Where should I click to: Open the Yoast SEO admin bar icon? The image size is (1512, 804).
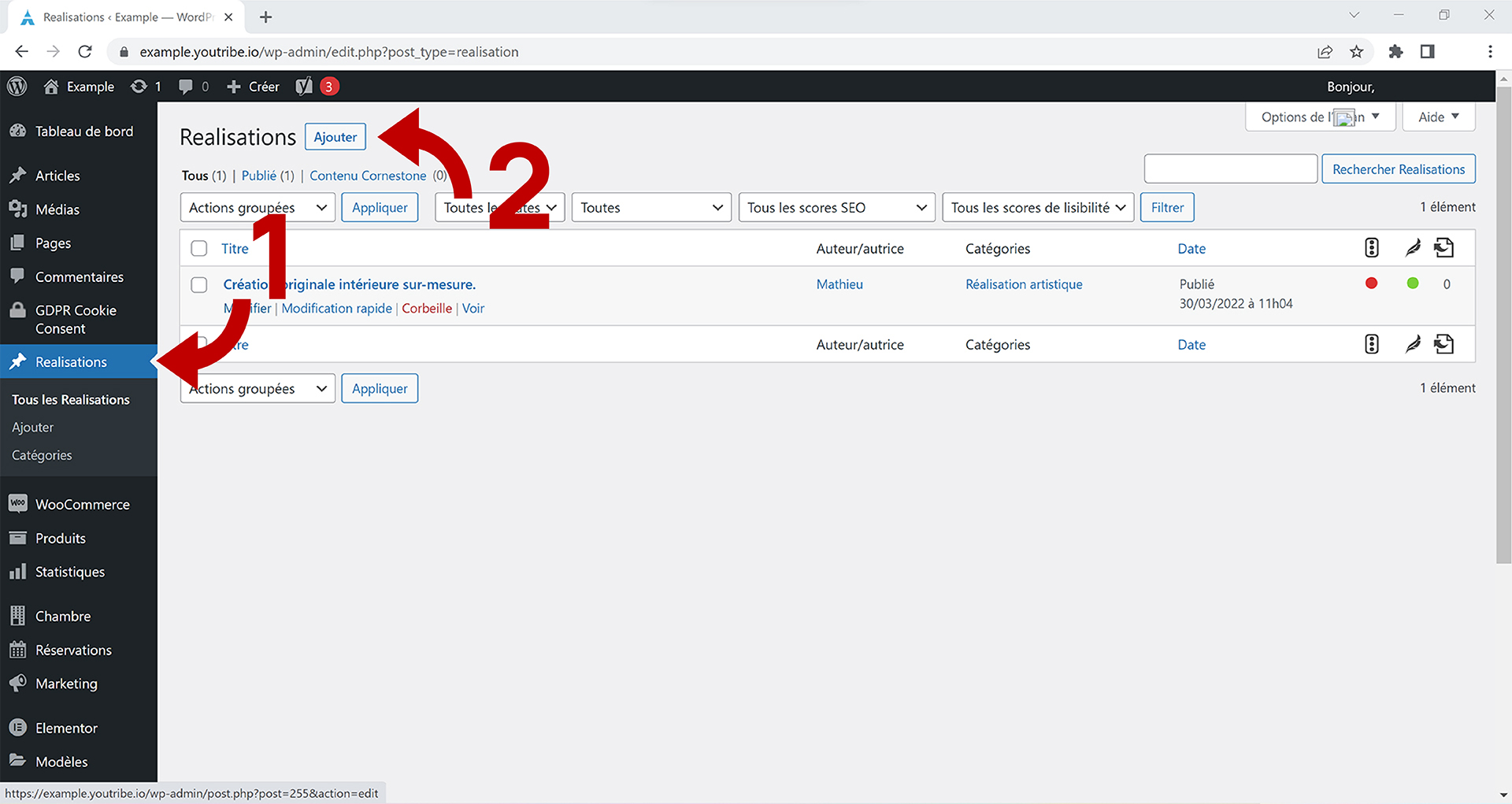[305, 87]
